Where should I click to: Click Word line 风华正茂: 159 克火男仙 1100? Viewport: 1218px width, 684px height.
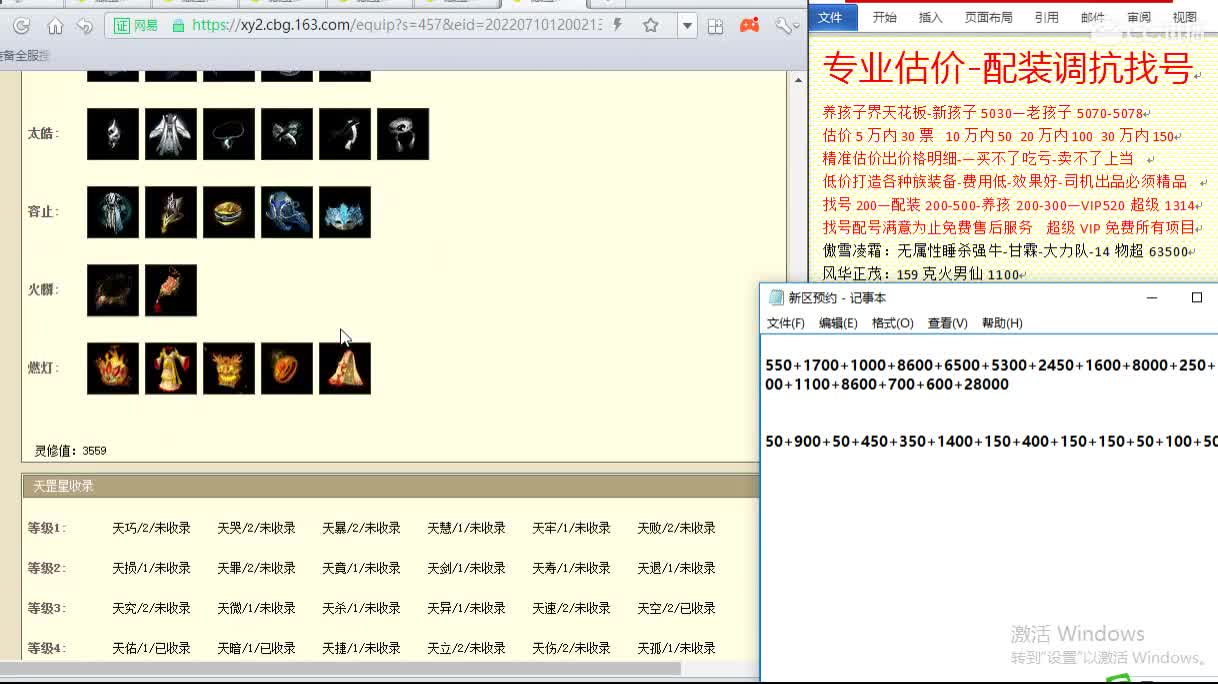pos(921,274)
